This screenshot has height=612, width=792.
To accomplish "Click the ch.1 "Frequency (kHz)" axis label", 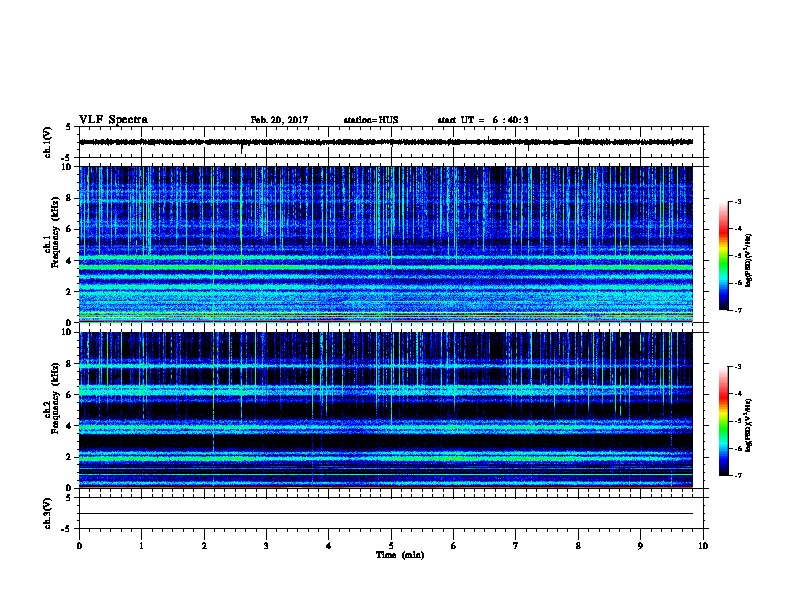I will pos(54,232).
